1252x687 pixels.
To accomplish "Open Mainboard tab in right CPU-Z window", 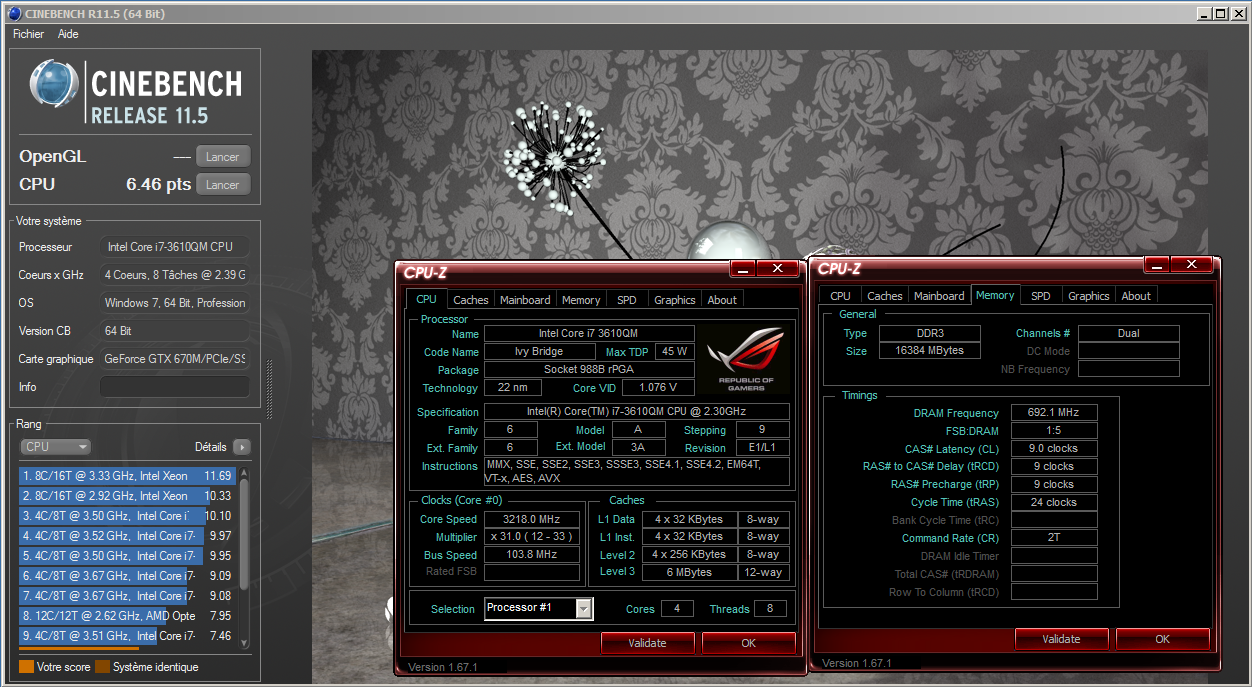I will pos(939,296).
